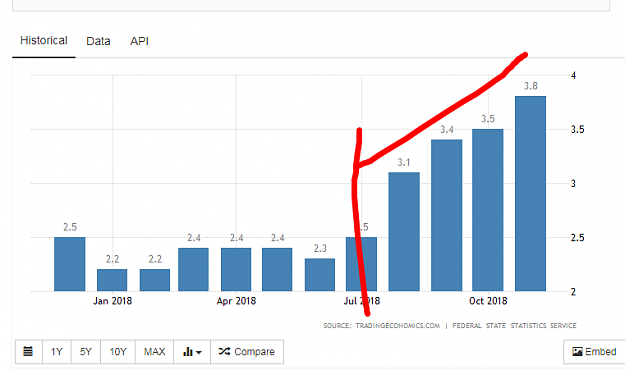This screenshot has height=370, width=625.
Task: Select the 1Y time range
Action: tap(57, 352)
